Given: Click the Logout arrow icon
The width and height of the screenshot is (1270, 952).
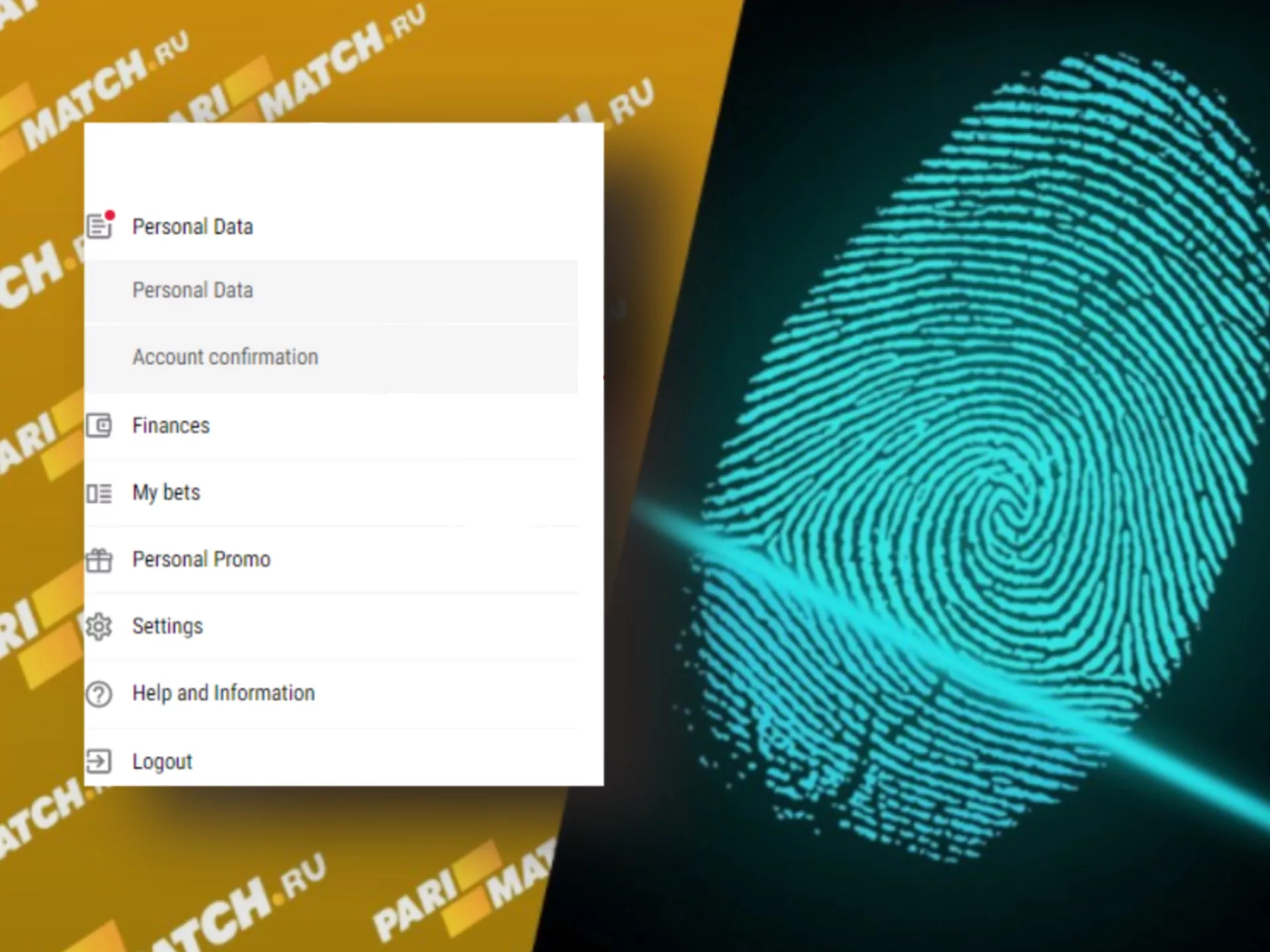Looking at the screenshot, I should (x=99, y=761).
